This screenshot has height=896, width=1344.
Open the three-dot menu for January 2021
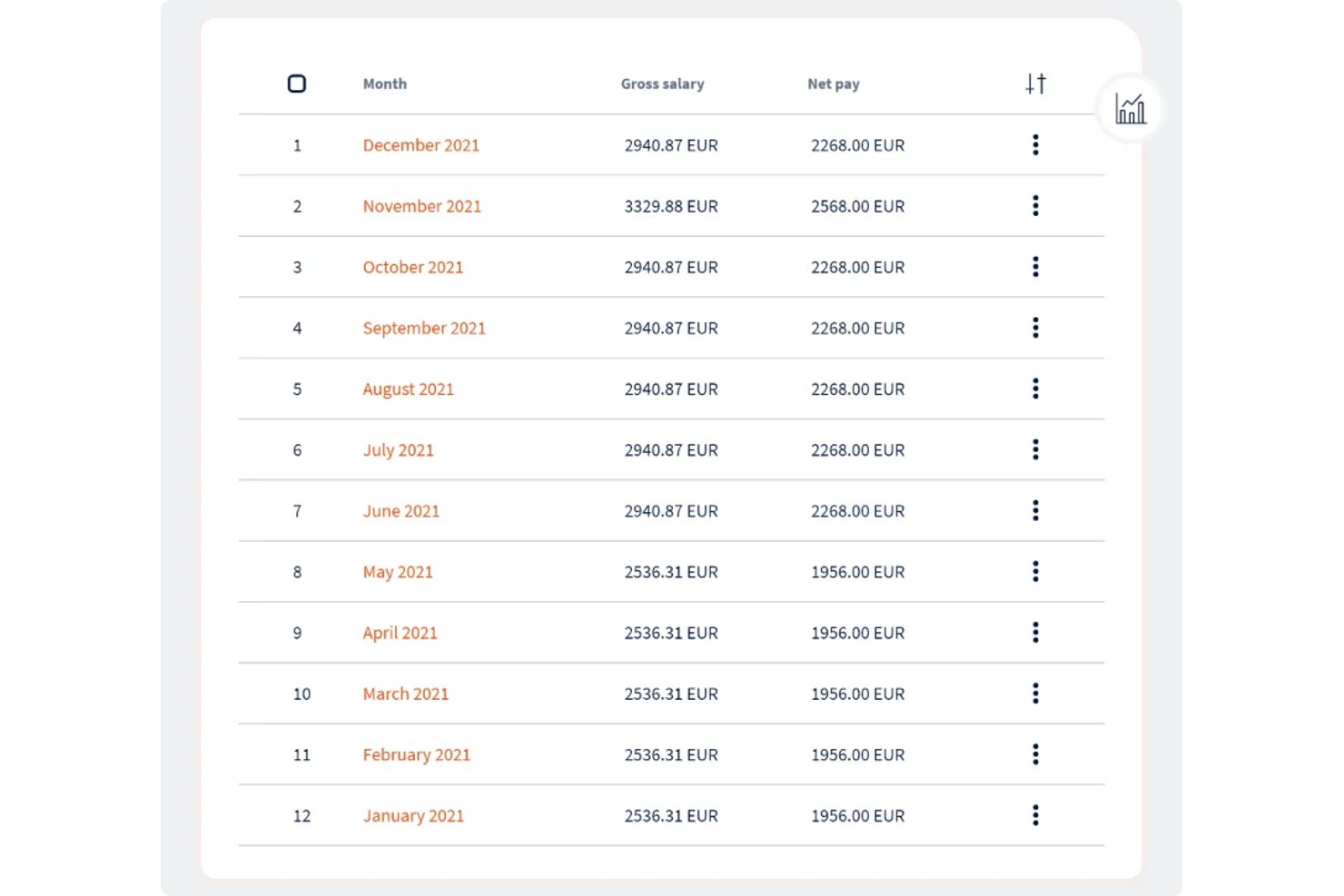click(x=1035, y=815)
